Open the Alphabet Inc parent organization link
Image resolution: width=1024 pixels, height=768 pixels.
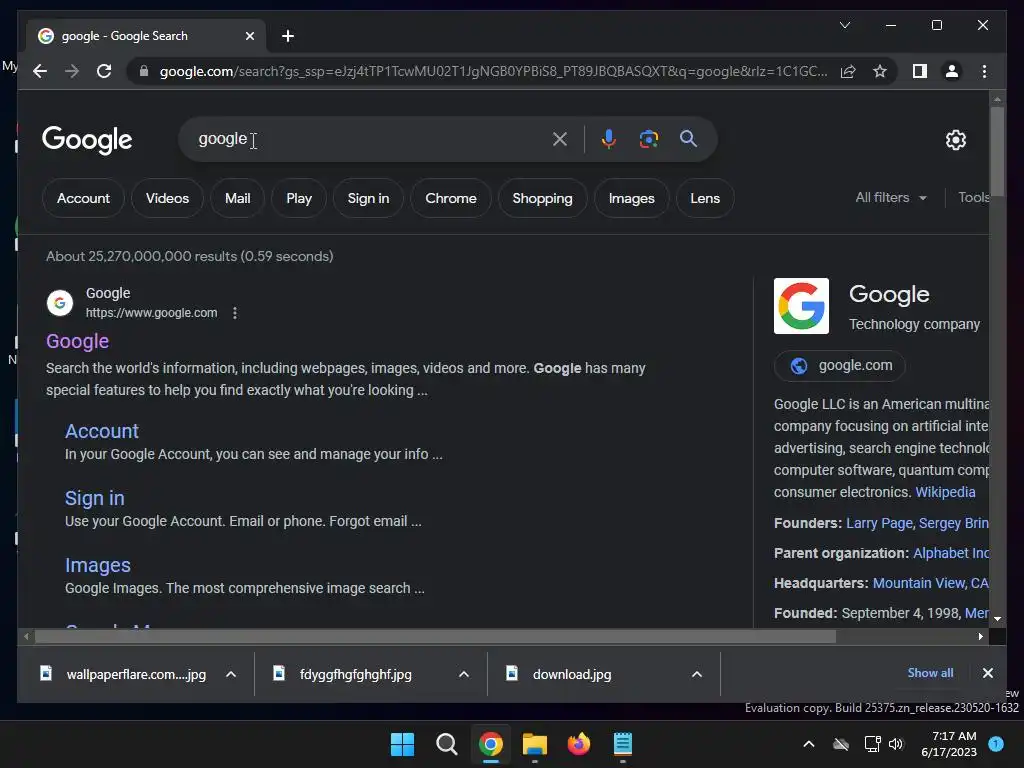tap(951, 553)
